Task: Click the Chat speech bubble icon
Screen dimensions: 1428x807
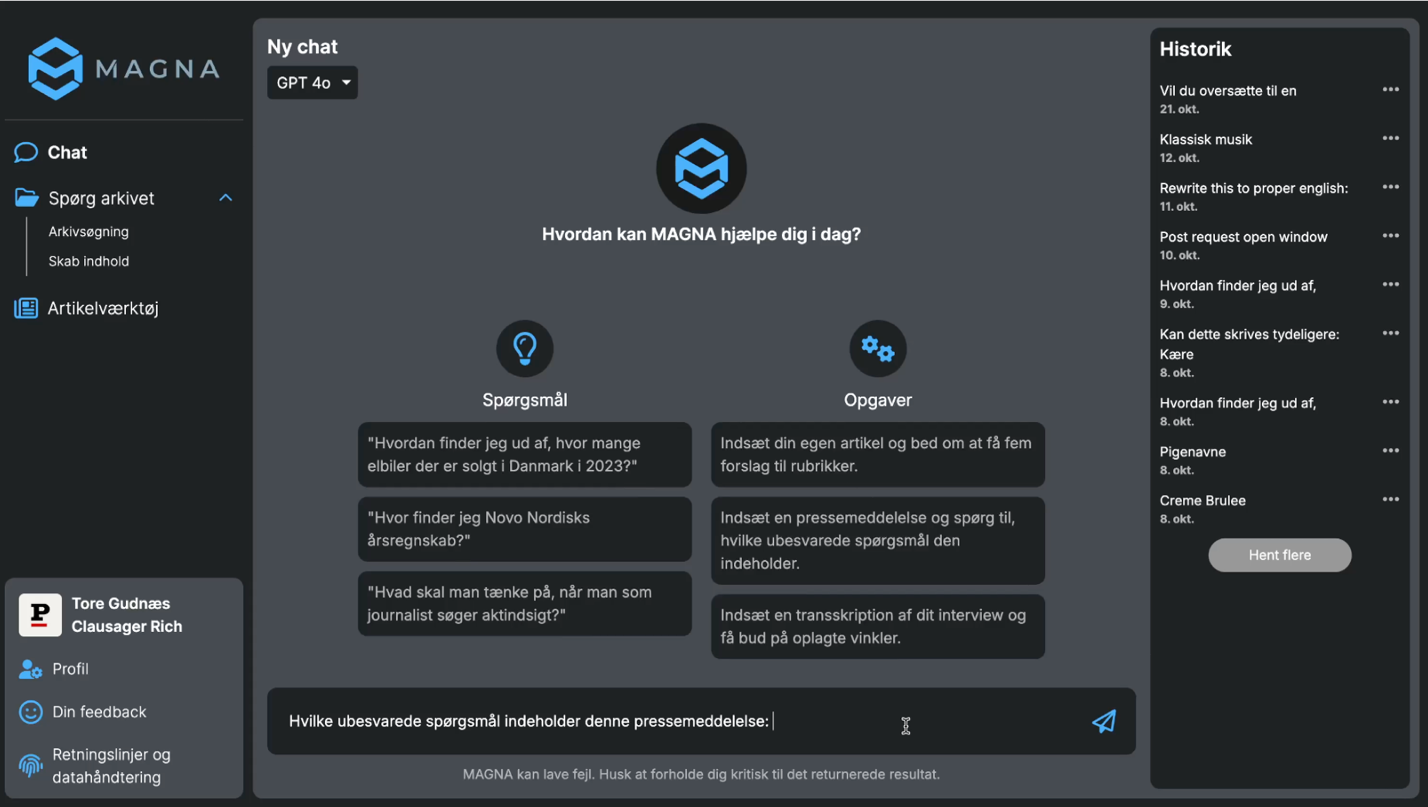Action: pos(26,152)
